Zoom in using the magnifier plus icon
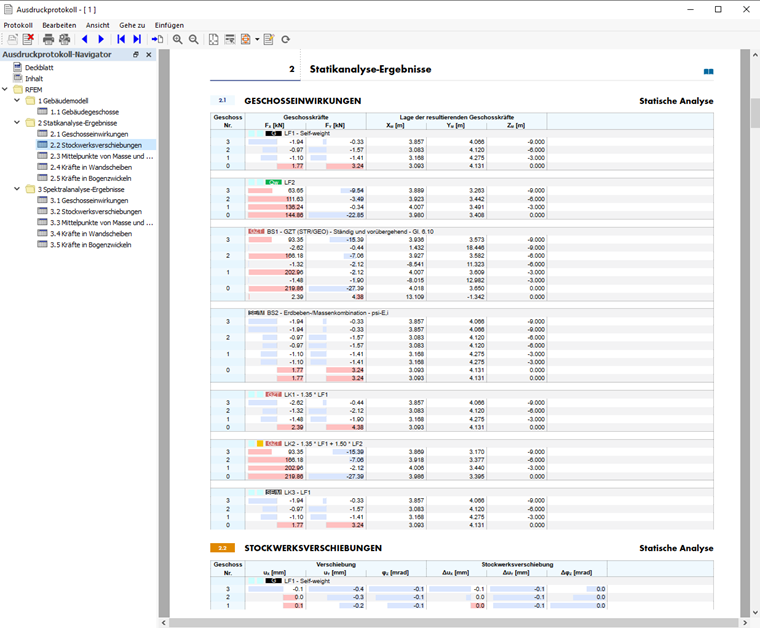Image resolution: width=760 pixels, height=628 pixels. (x=178, y=39)
